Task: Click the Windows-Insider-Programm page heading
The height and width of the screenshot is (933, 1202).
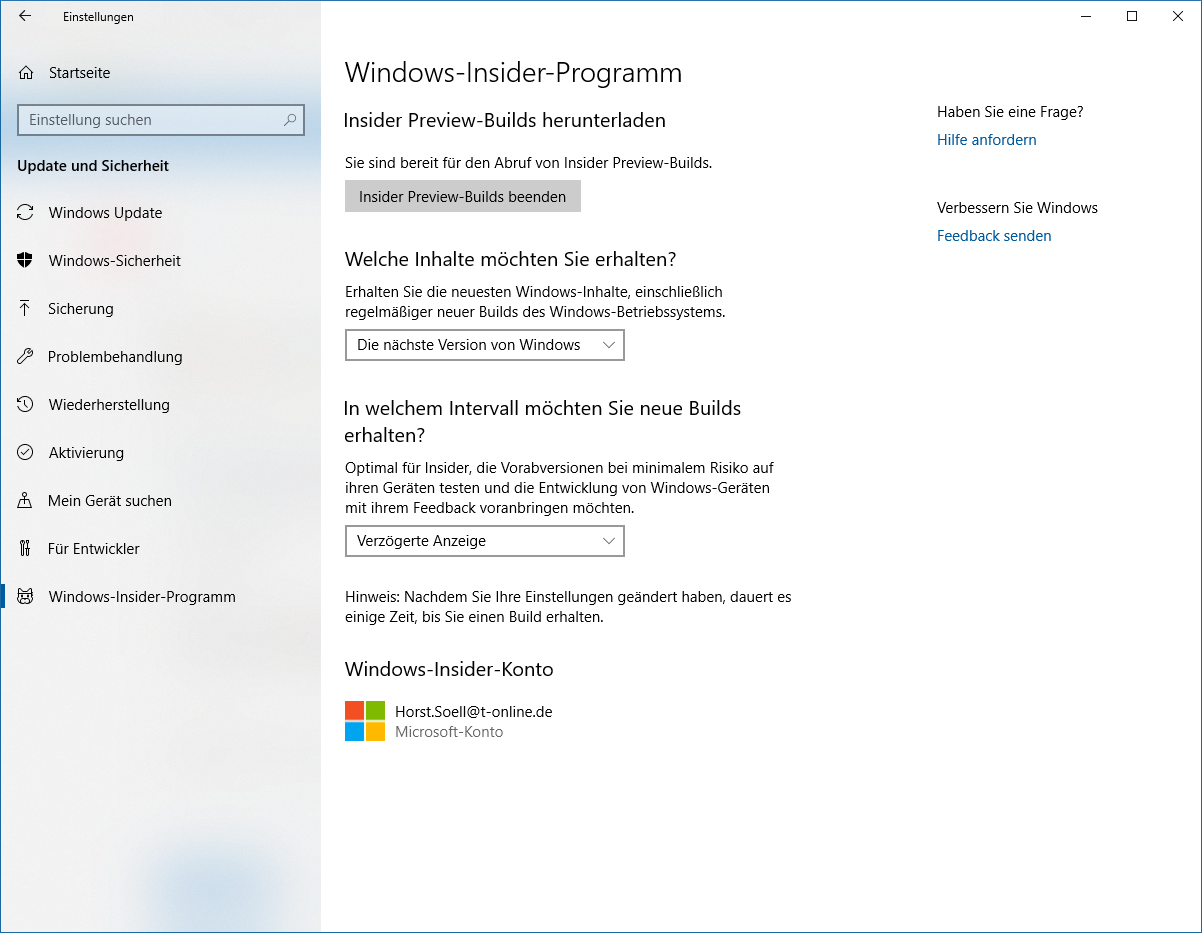Action: [513, 73]
